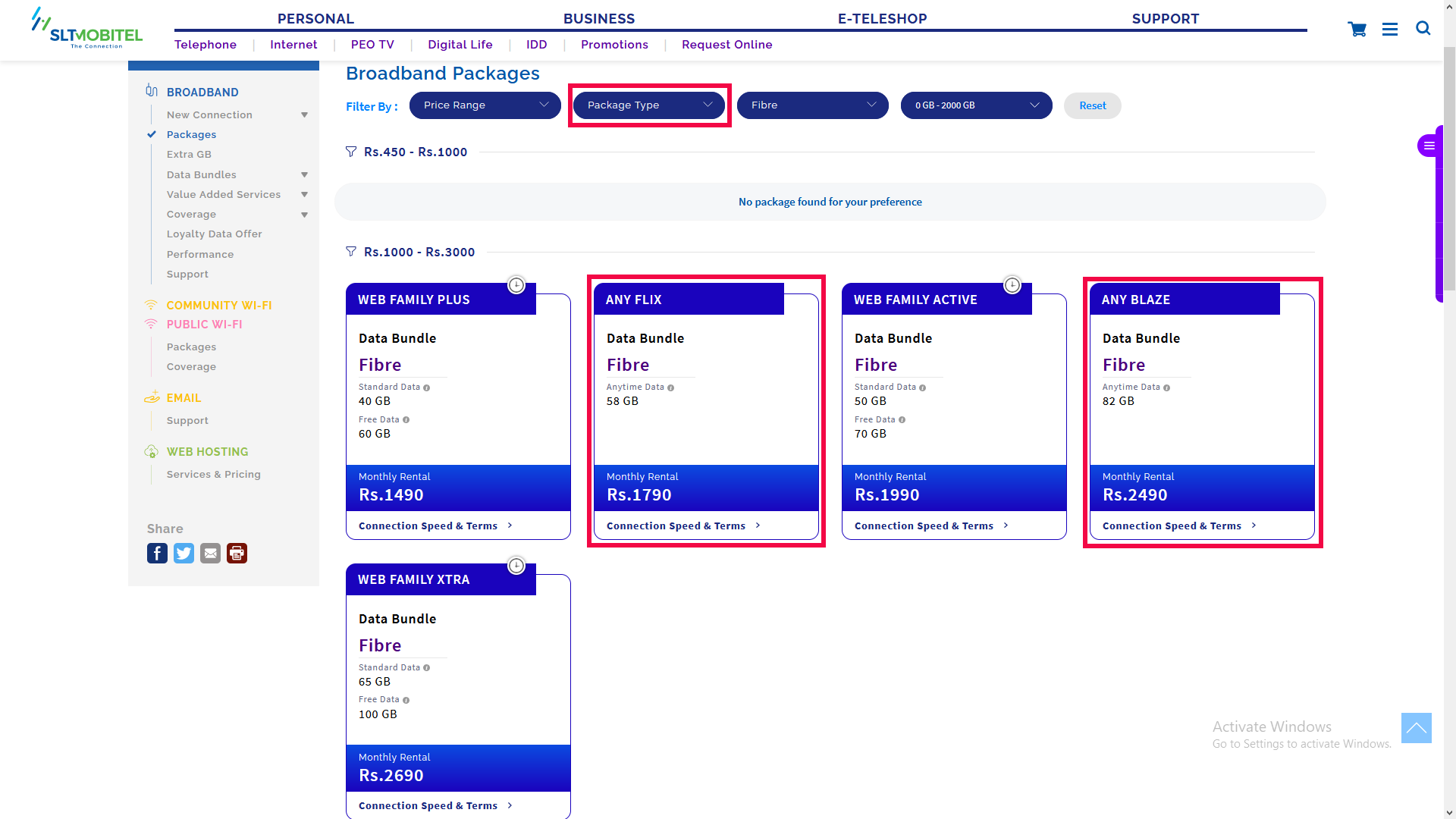The image size is (1456, 819).
Task: Click clock icon on Web Family Plus card
Action: 516,285
